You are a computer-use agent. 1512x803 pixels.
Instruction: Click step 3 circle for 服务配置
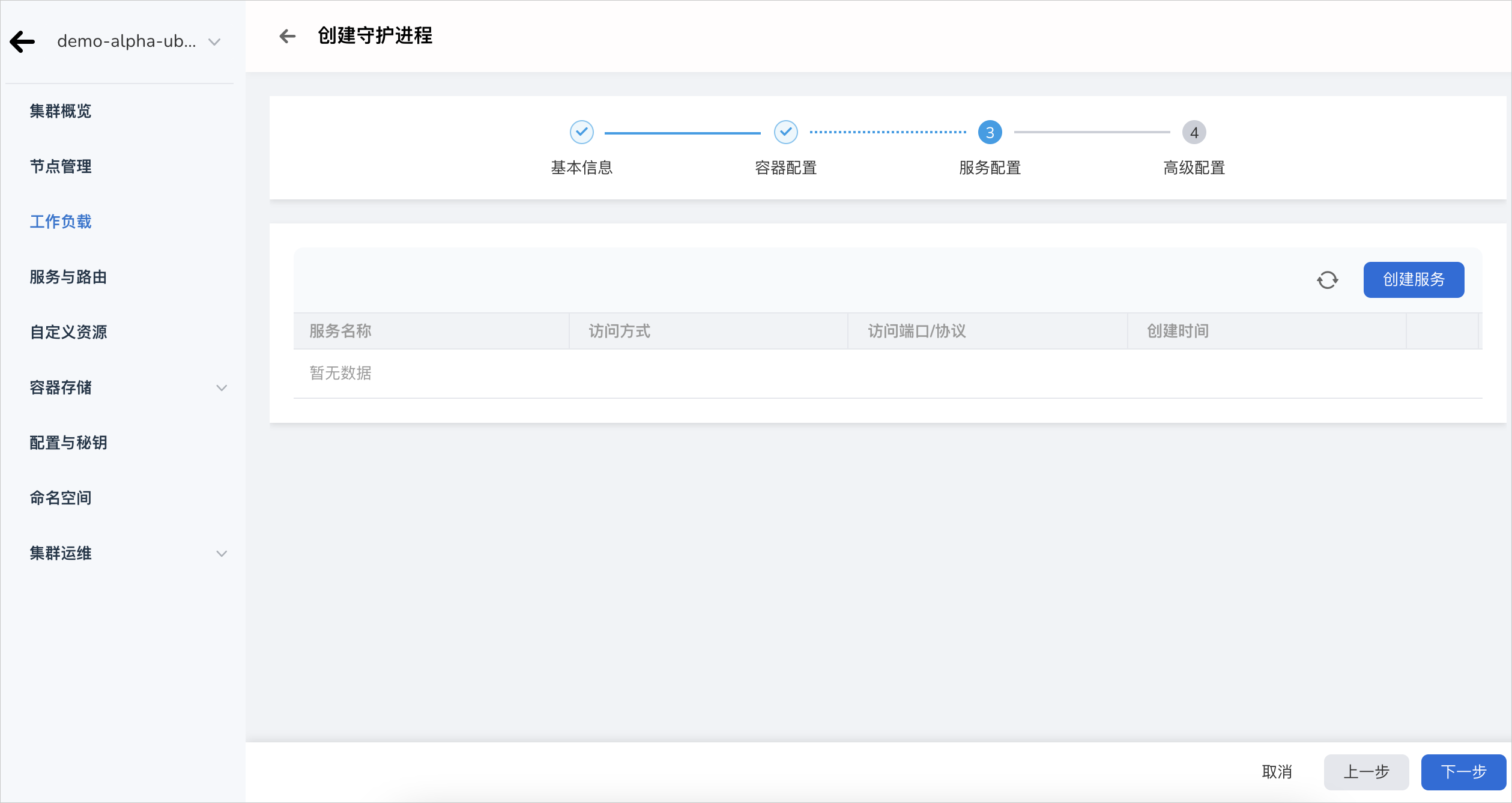click(990, 132)
